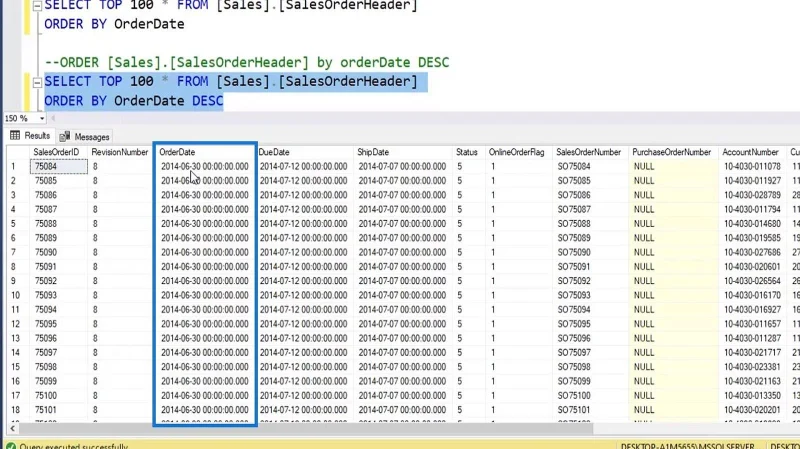
Task: Click NULL PurchaseOrderNumber cell in row 75089
Action: click(x=673, y=238)
